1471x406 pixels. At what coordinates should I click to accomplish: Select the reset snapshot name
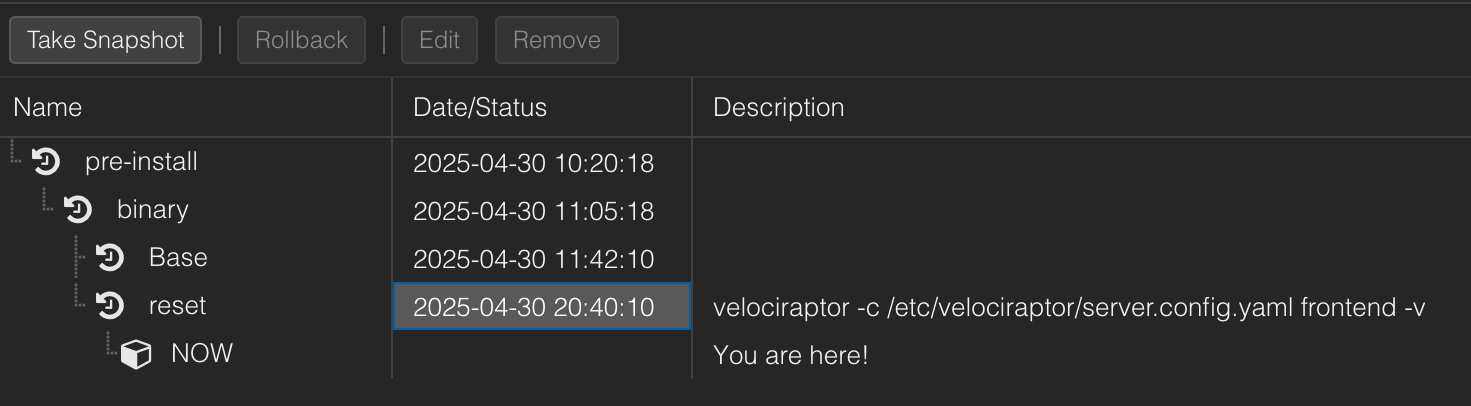coord(178,306)
